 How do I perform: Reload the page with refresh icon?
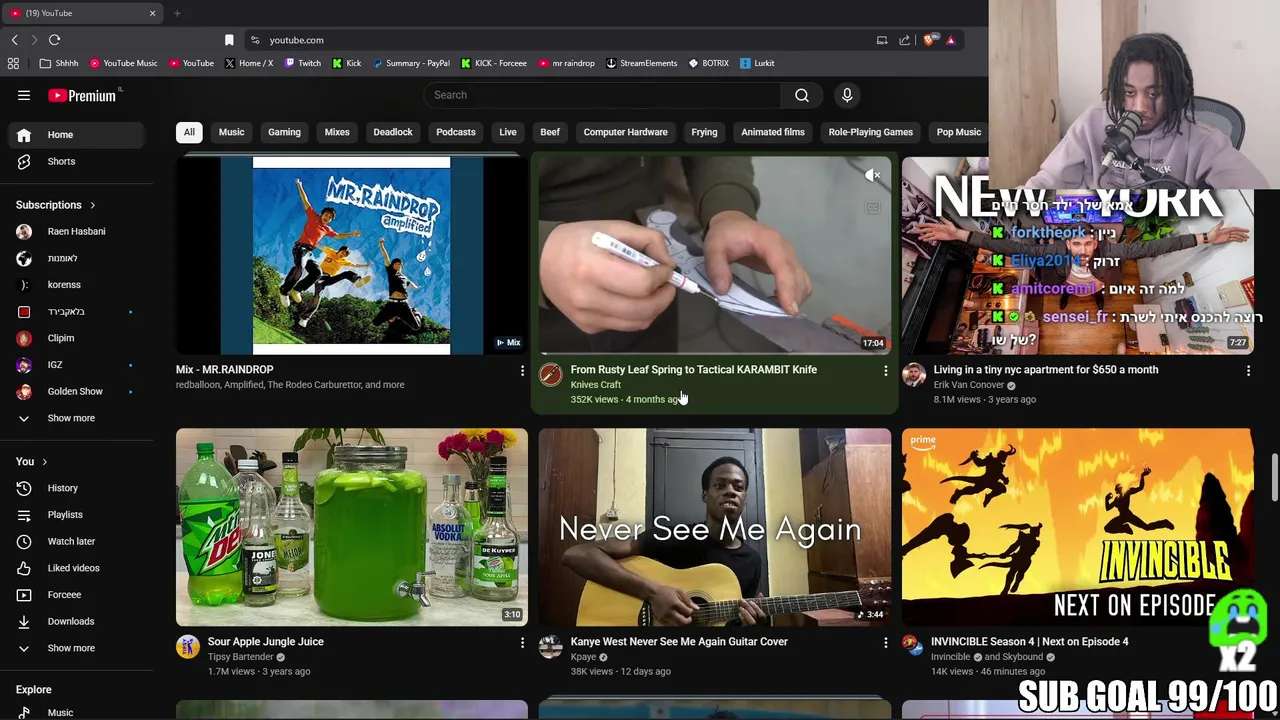tap(54, 40)
